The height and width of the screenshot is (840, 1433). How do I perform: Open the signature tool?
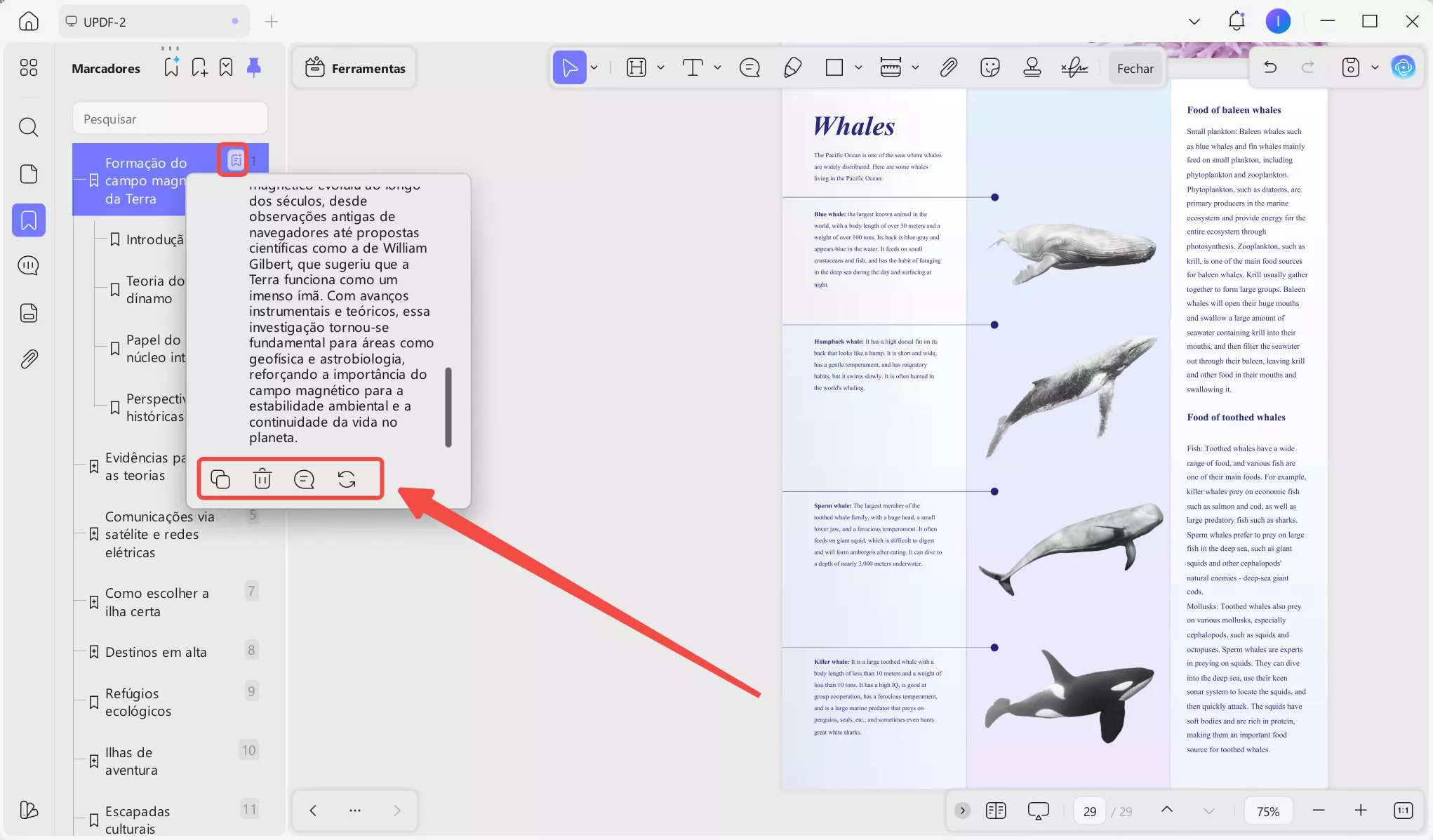(1074, 67)
